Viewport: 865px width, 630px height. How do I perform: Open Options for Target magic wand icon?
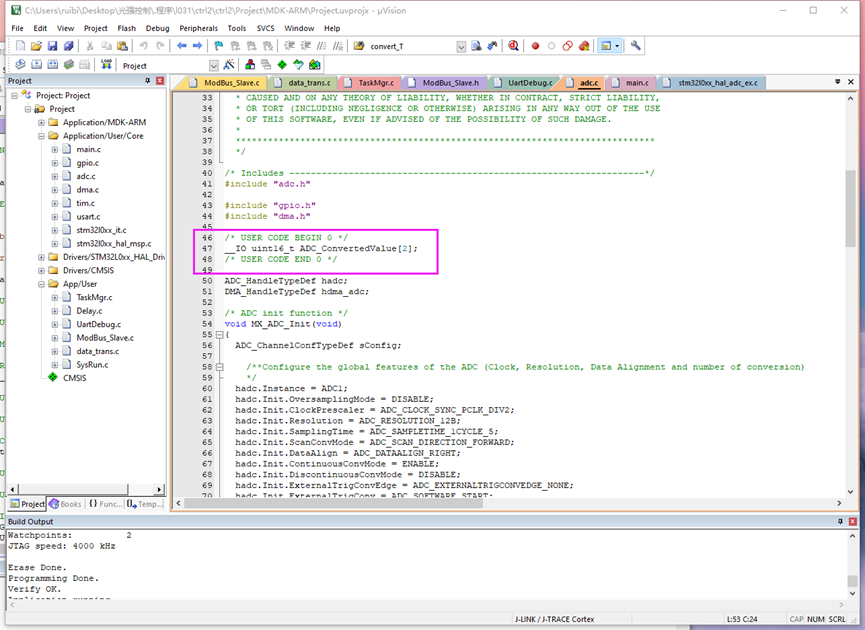point(228,65)
